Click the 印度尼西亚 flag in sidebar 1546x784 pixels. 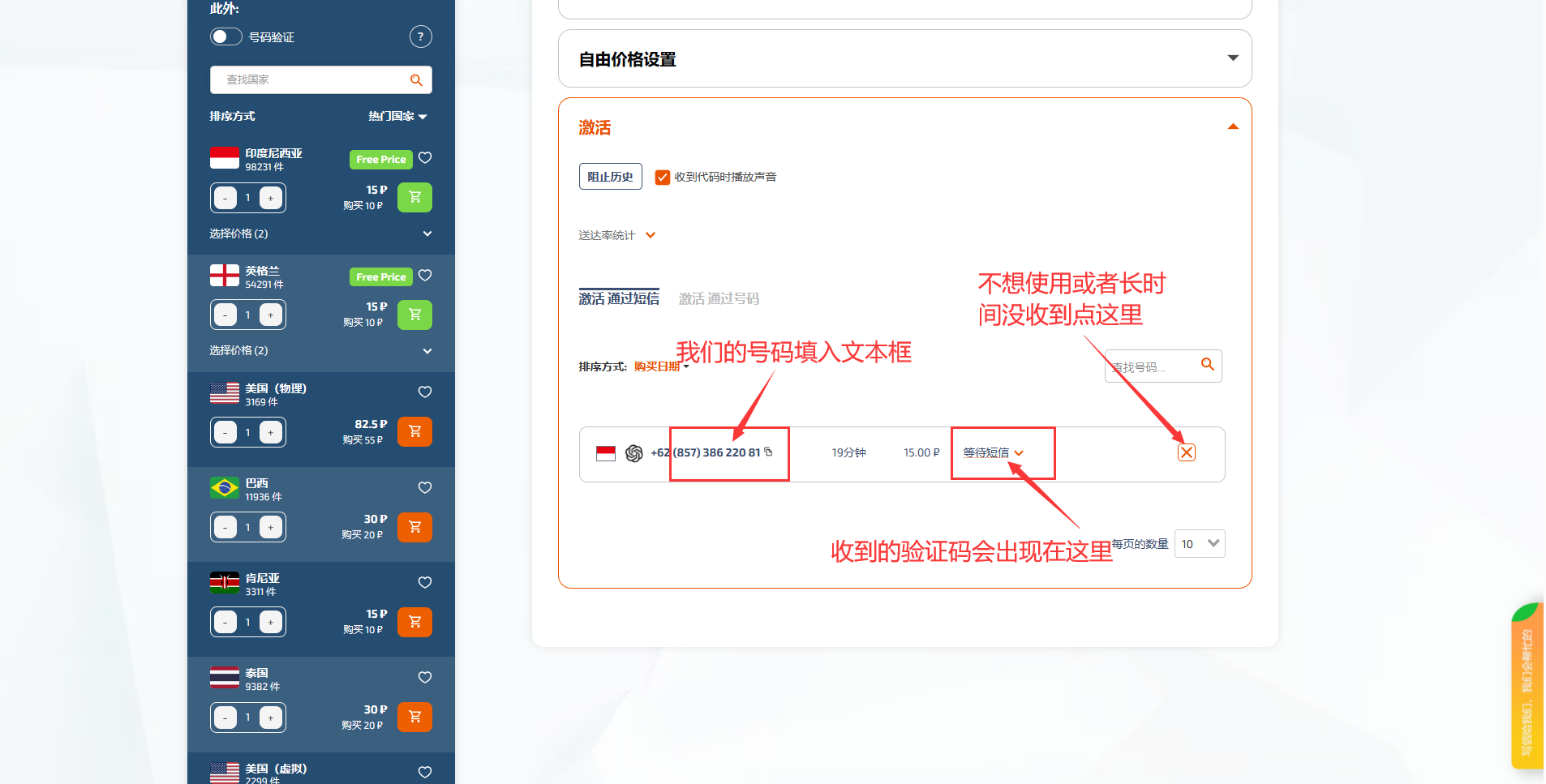point(225,158)
